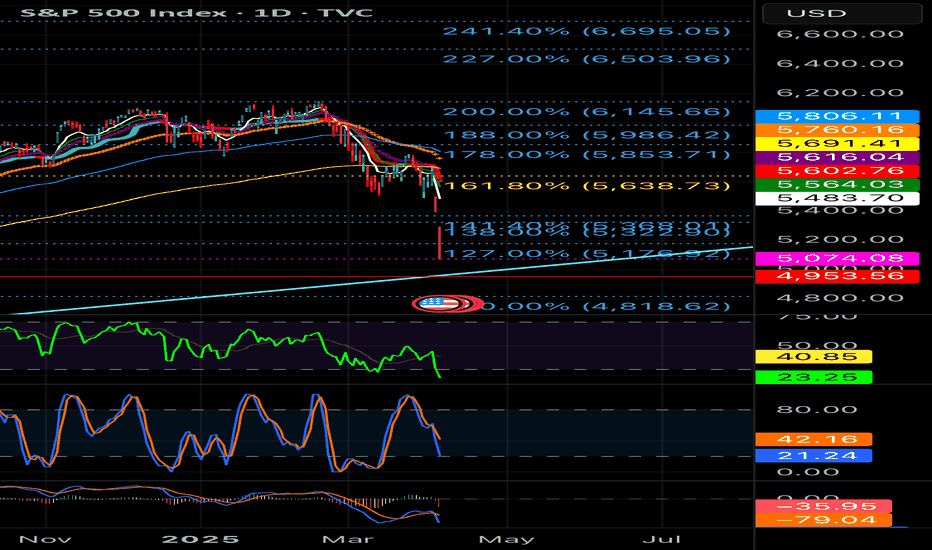Click the orange 42.16 stochastic label
The width and height of the screenshot is (932, 550).
[813, 439]
